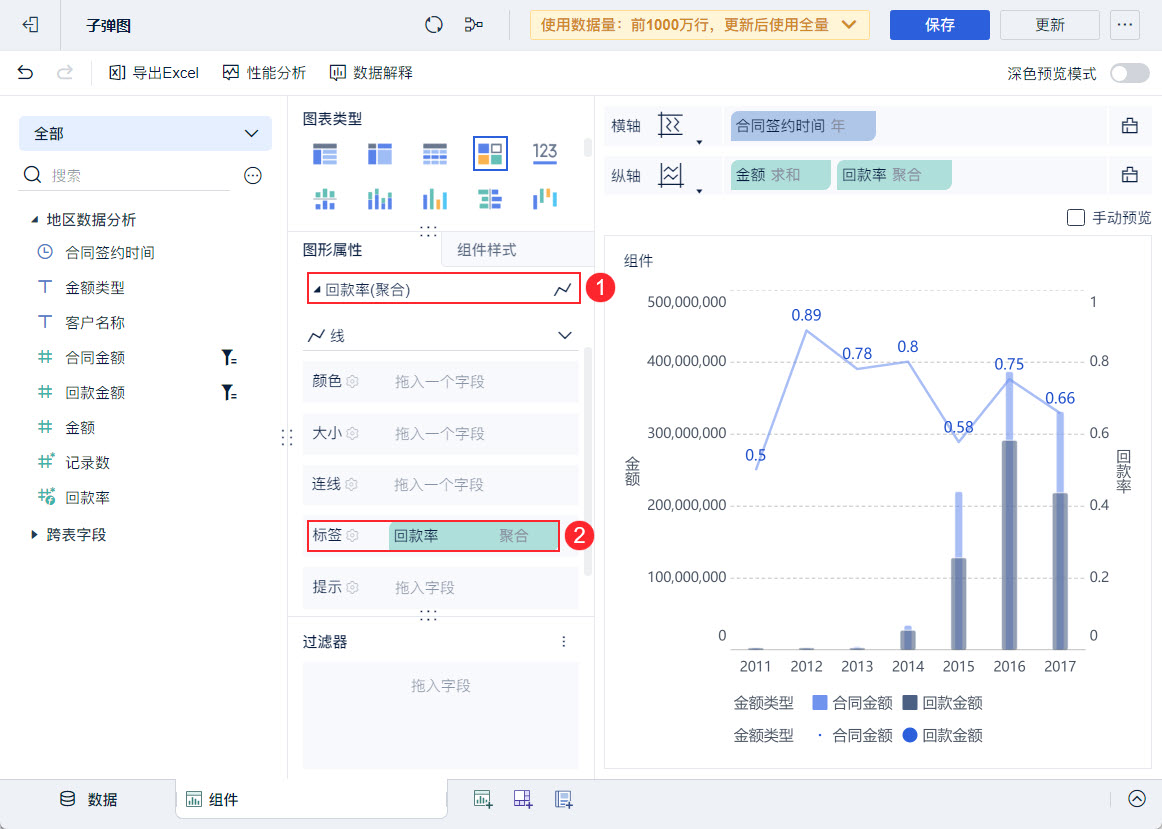Expand the 跨表字段 tree node
The image size is (1162, 829).
[34, 534]
